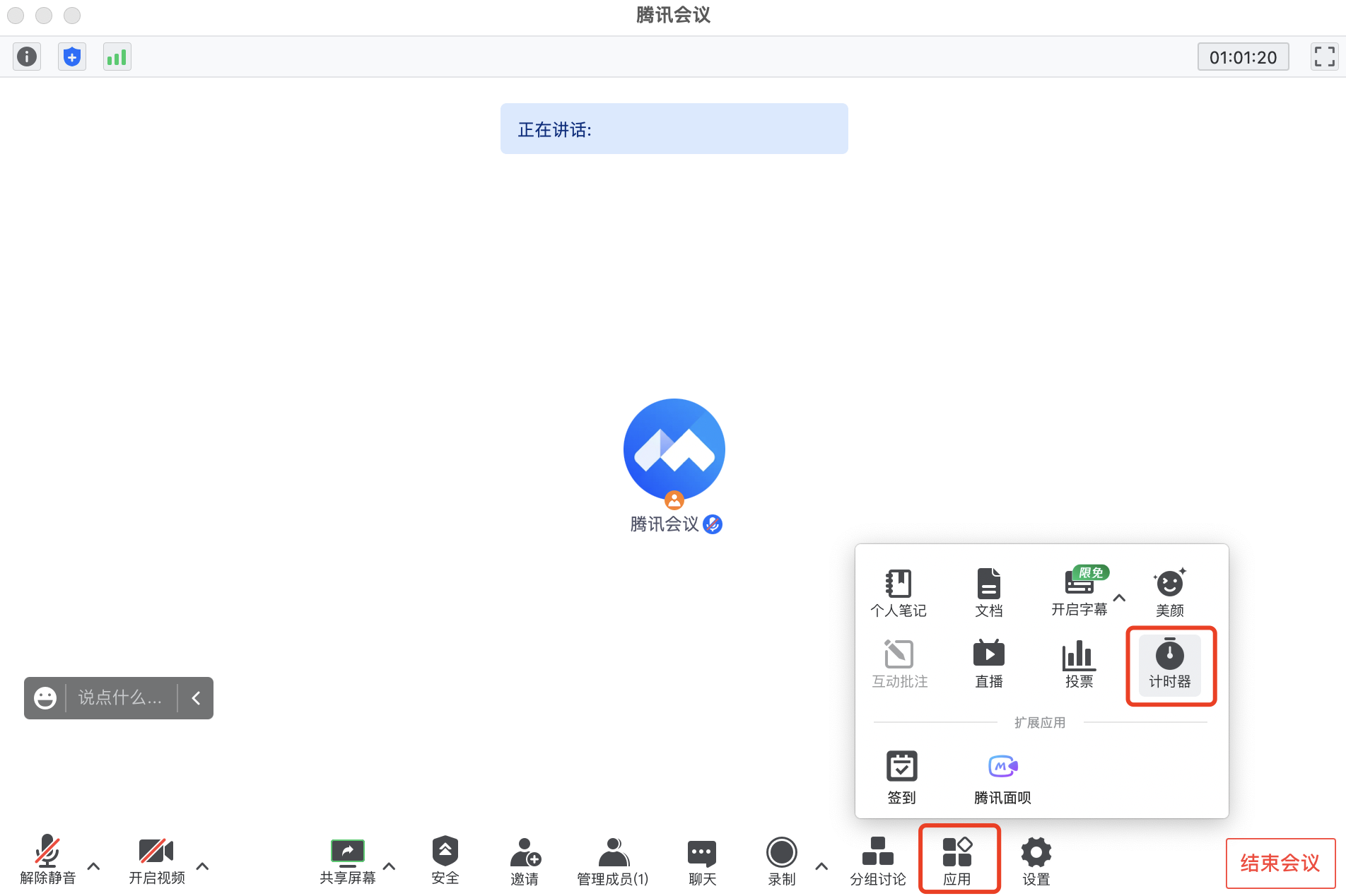The width and height of the screenshot is (1346, 896).
Task: Click 结束会议 to end meeting
Action: [x=1280, y=863]
